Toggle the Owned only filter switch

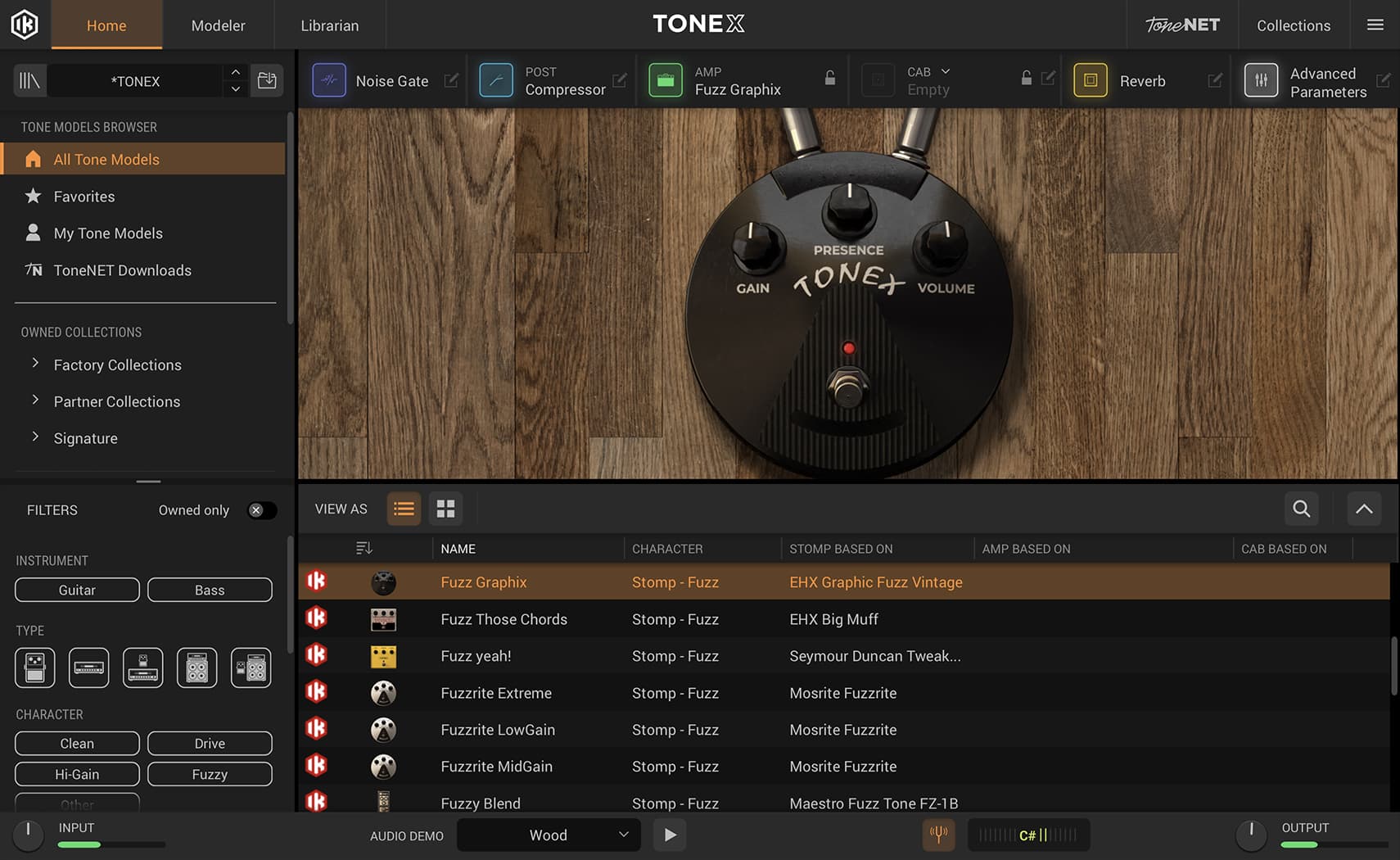261,510
